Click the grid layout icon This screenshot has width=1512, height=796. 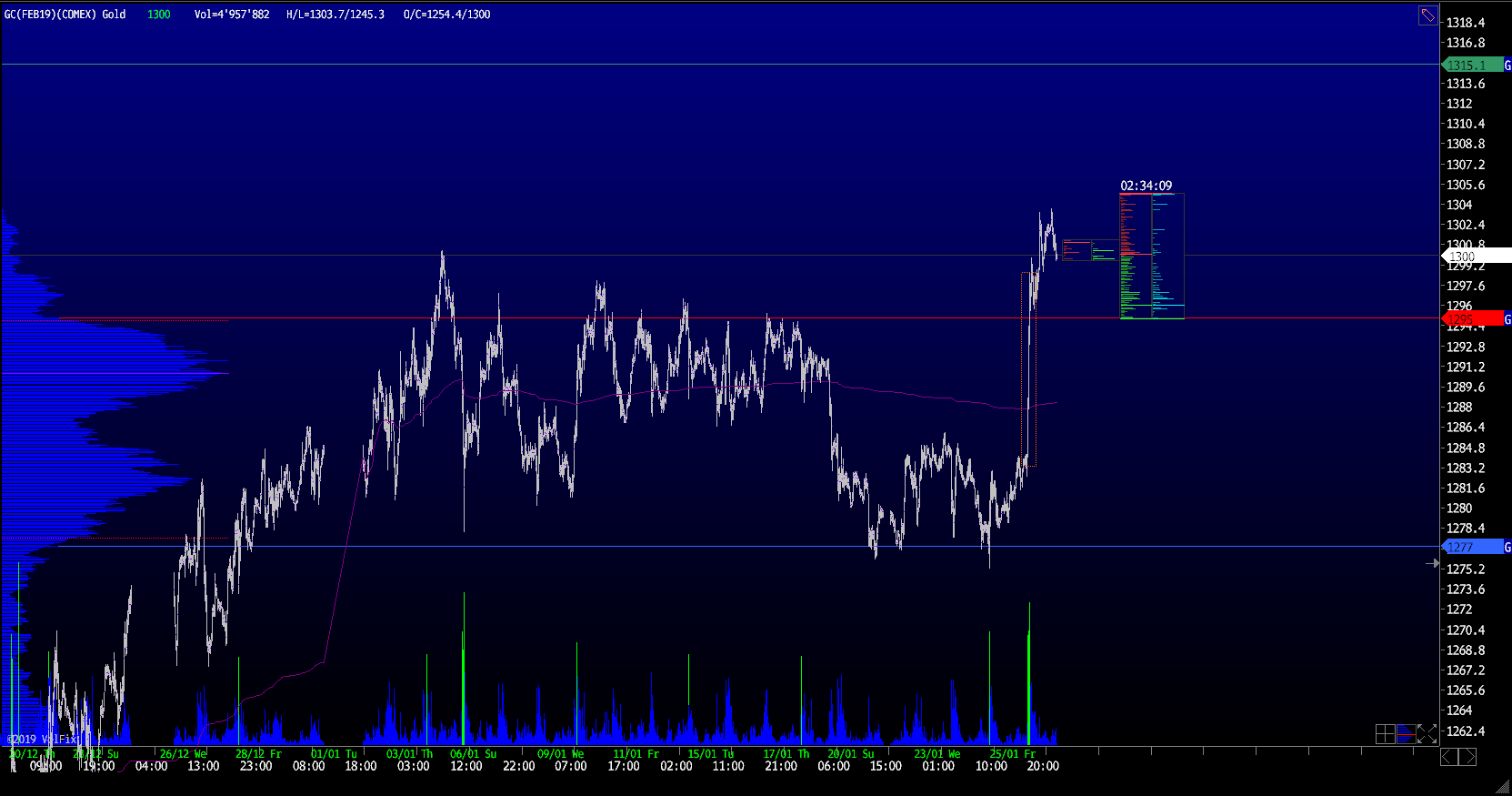pyautogui.click(x=1385, y=734)
